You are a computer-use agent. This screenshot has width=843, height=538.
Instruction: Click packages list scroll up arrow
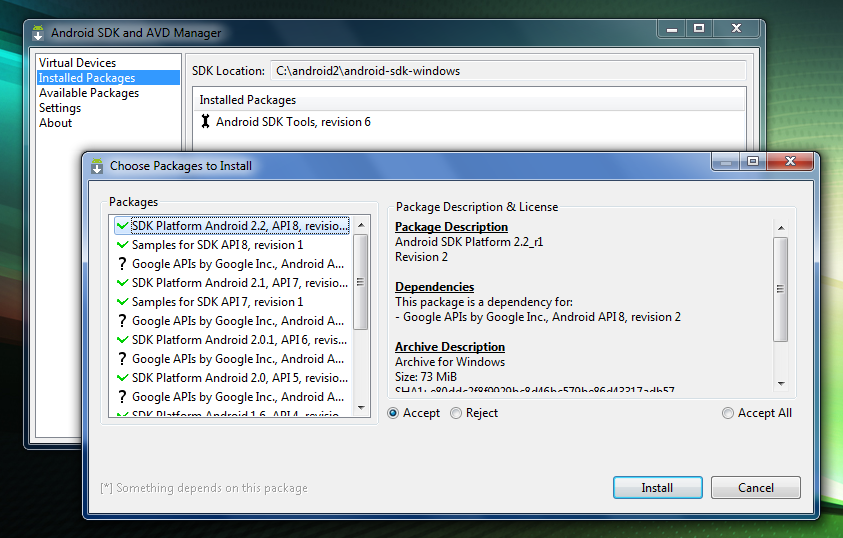(x=361, y=225)
